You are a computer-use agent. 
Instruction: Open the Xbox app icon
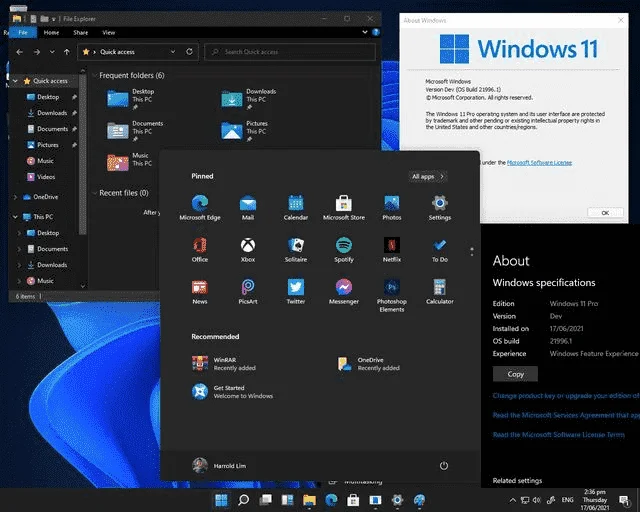248,250
